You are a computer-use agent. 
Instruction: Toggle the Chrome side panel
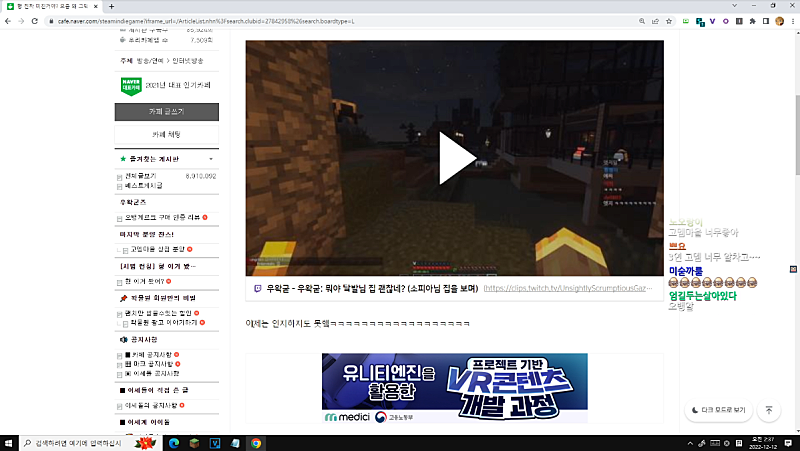tap(766, 21)
